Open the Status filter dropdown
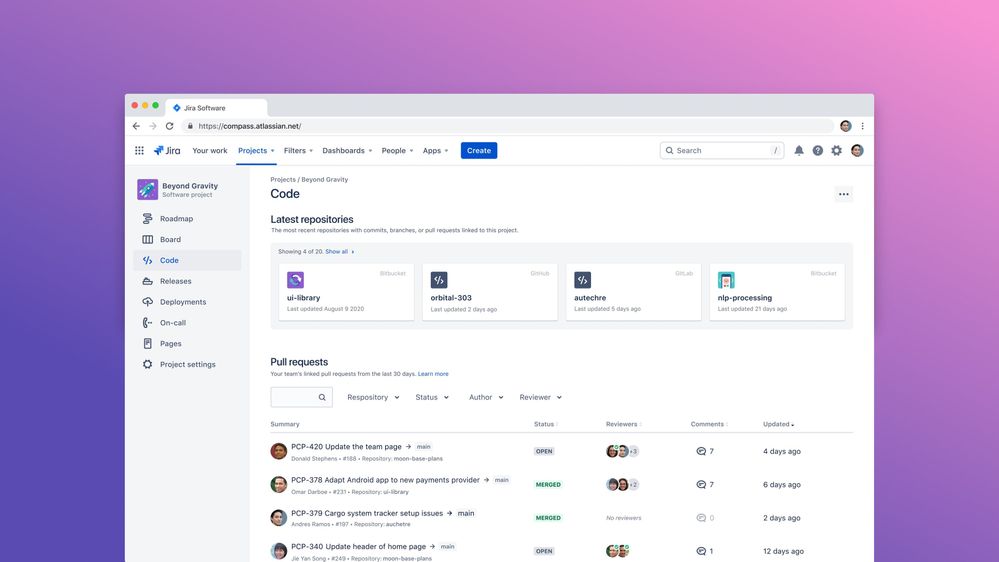 coord(432,397)
